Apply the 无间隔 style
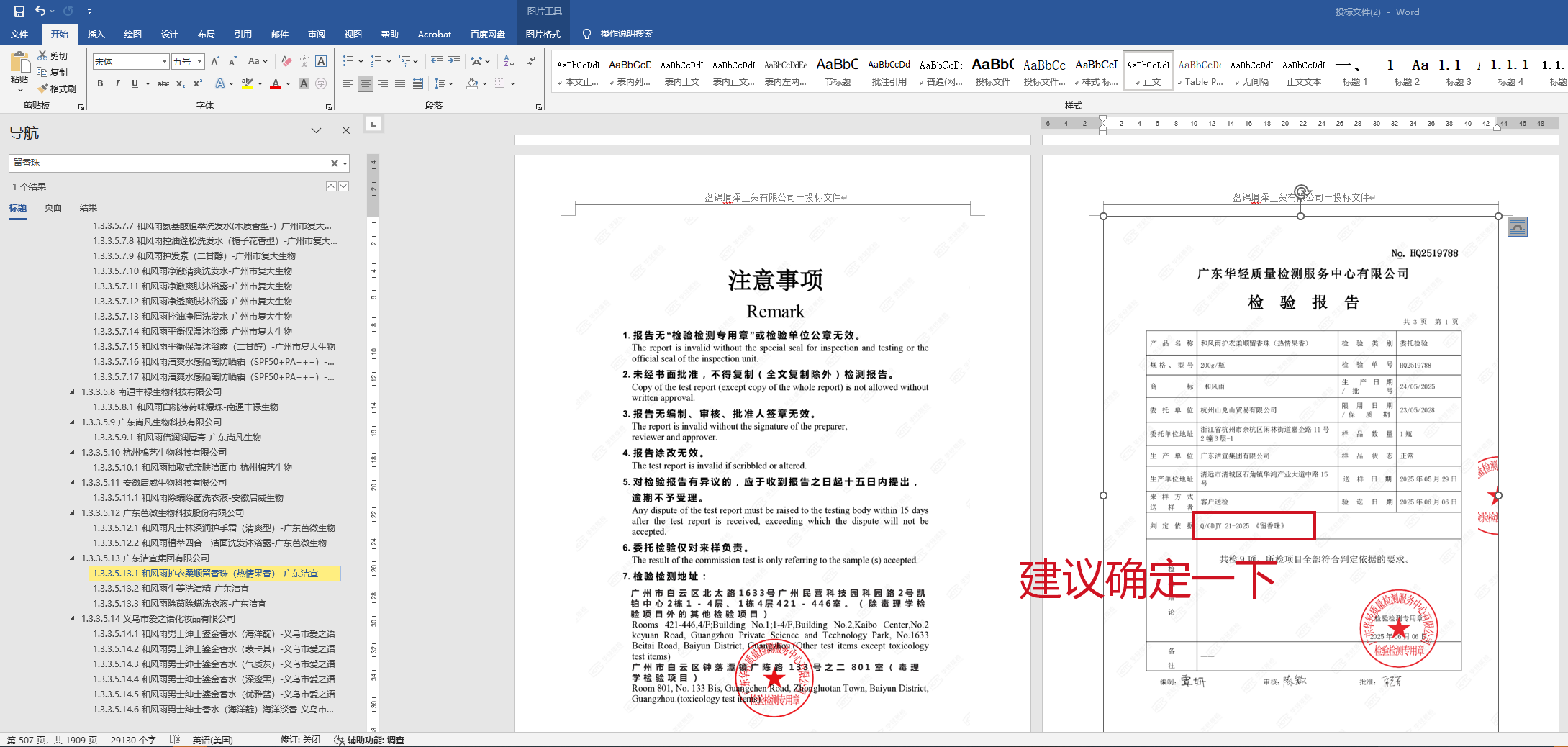This screenshot has height=747, width=1568. pyautogui.click(x=1251, y=71)
